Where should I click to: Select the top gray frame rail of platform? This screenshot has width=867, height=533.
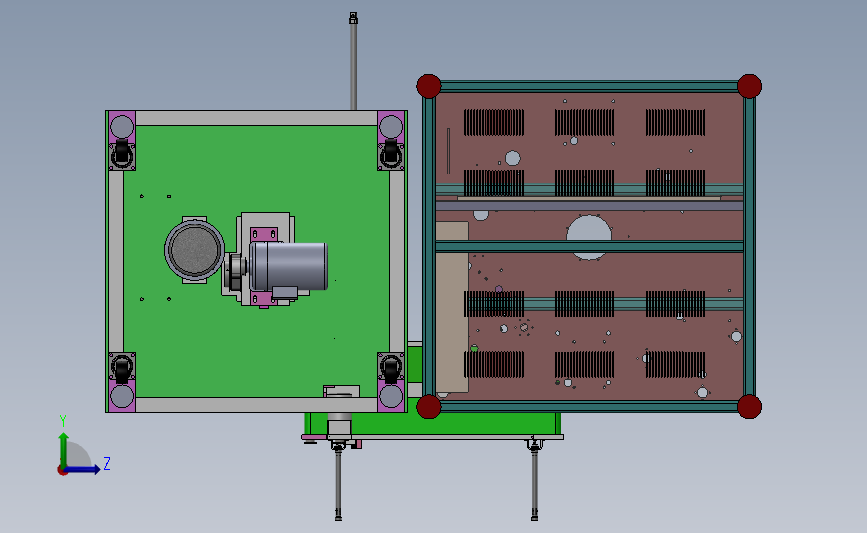tap(257, 118)
